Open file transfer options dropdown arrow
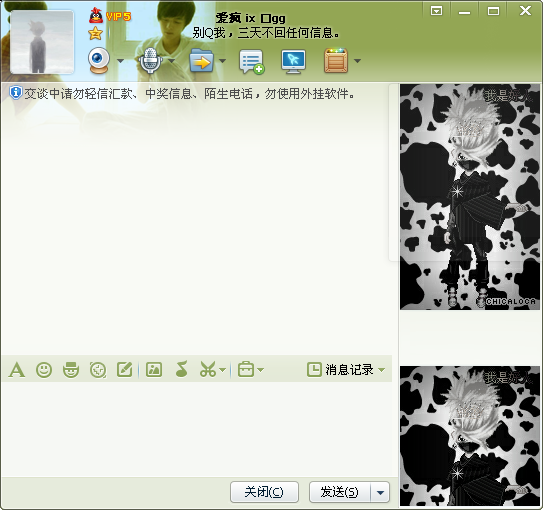Screen dimensions: 543x510 [x=222, y=61]
